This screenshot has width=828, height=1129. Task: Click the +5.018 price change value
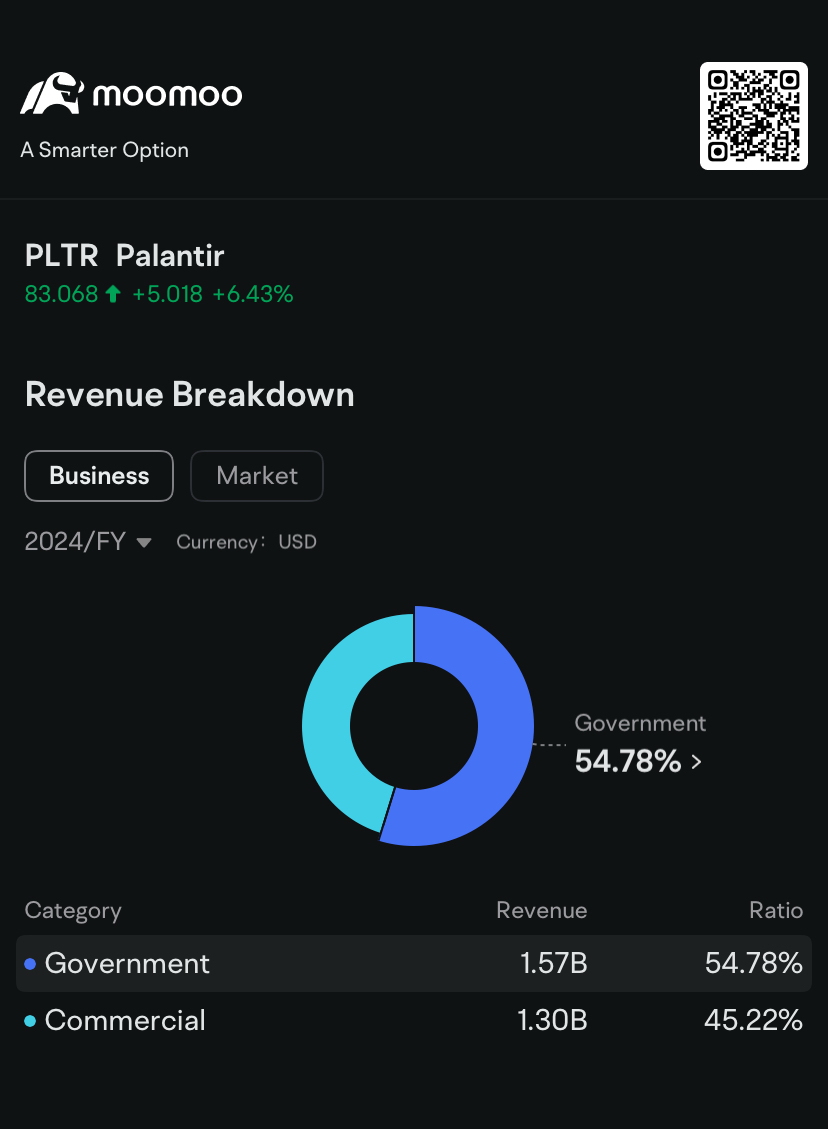pos(167,294)
